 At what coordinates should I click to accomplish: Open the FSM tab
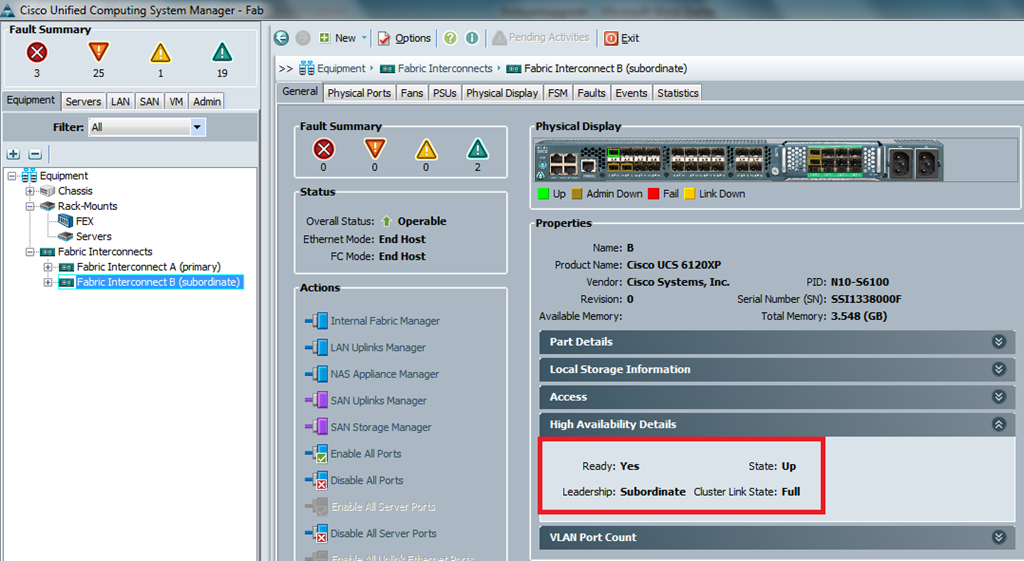click(558, 93)
